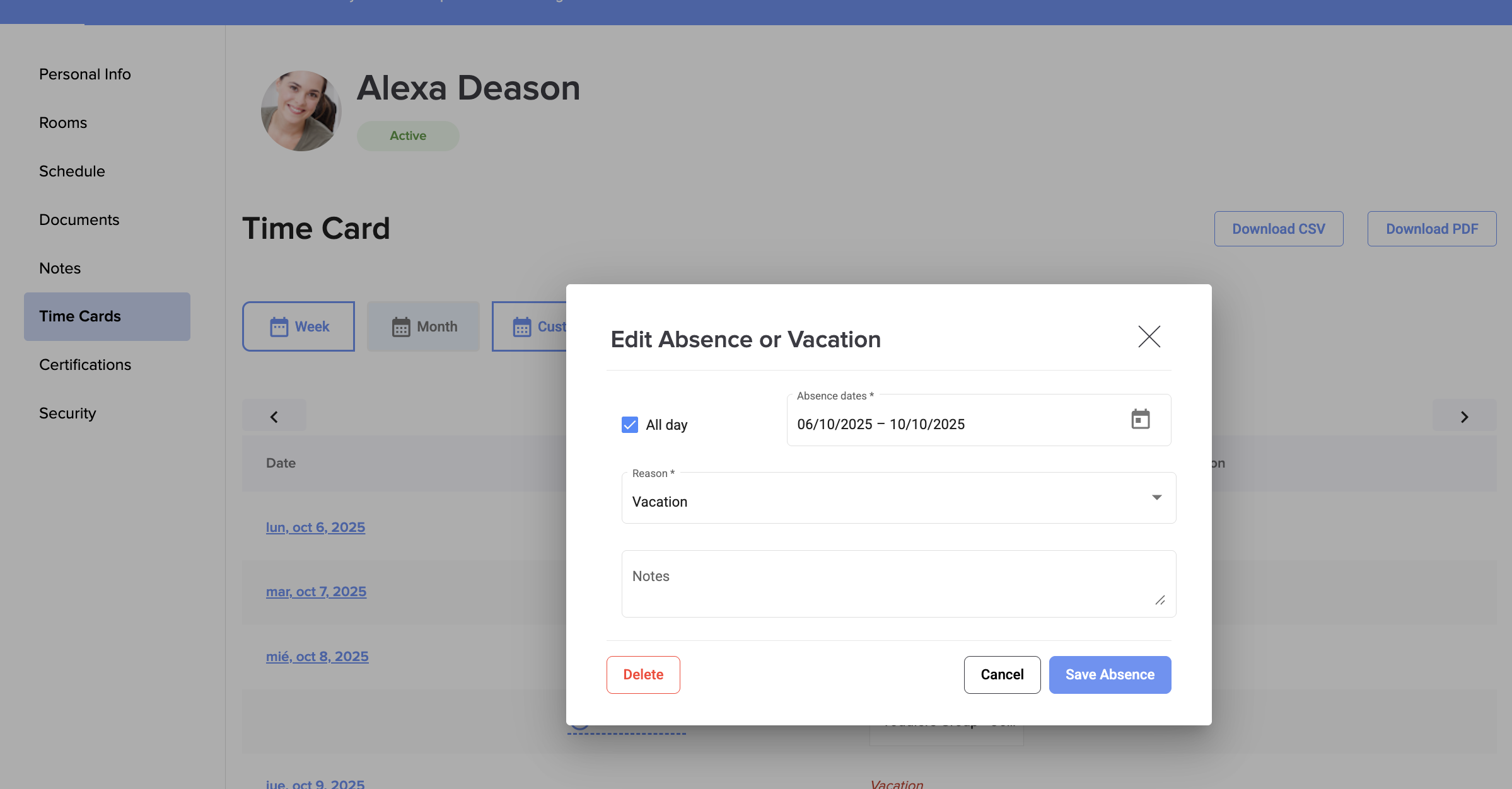This screenshot has height=789, width=1512.
Task: Go to Schedule in sidebar
Action: pos(72,171)
